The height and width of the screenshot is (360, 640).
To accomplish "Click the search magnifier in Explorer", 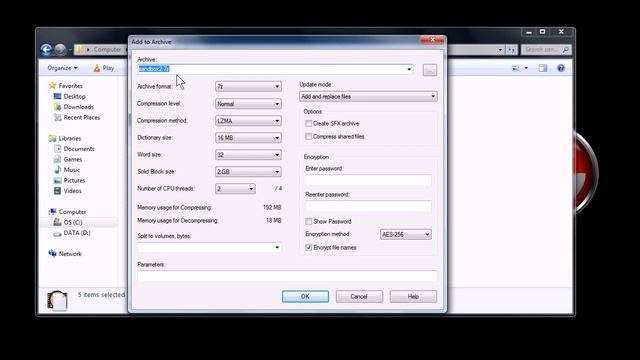I will (565, 50).
